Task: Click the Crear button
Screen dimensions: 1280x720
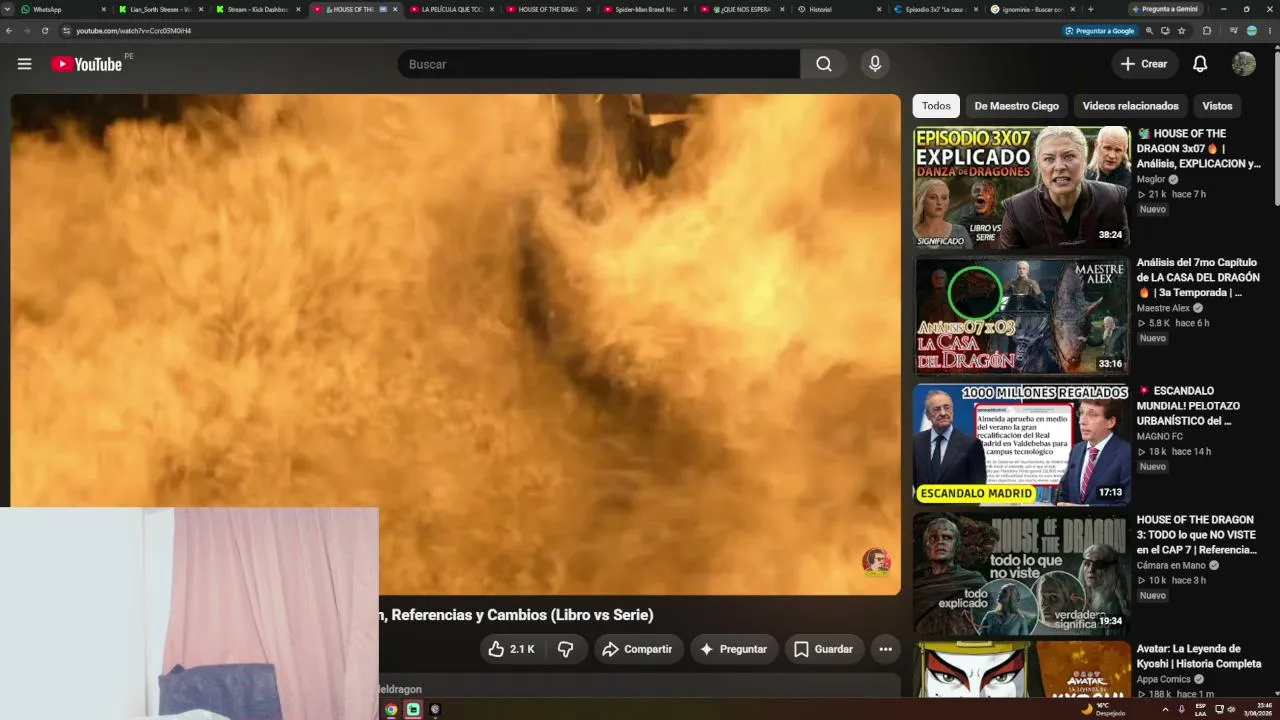Action: click(x=1145, y=64)
